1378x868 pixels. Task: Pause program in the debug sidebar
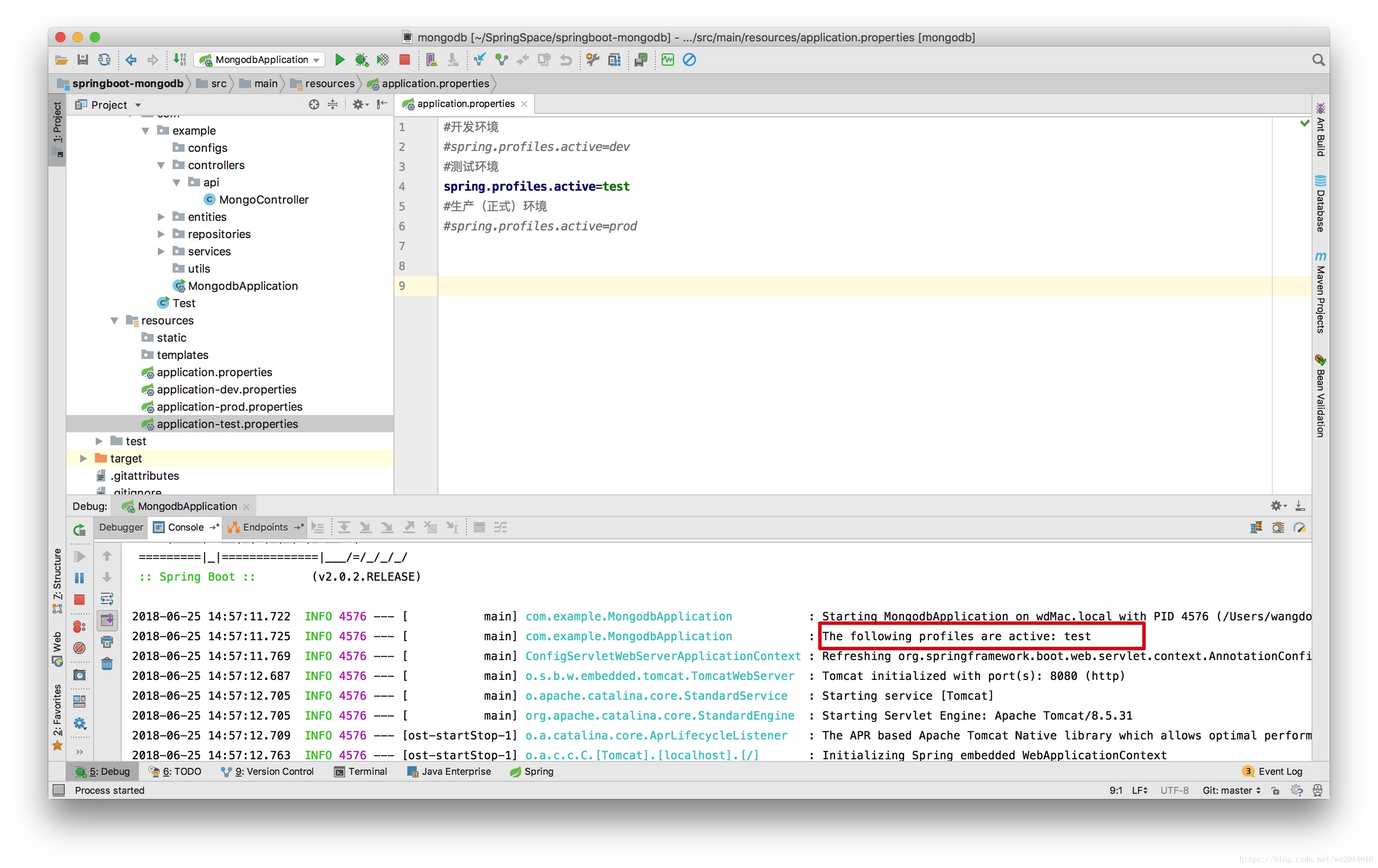coord(79,578)
